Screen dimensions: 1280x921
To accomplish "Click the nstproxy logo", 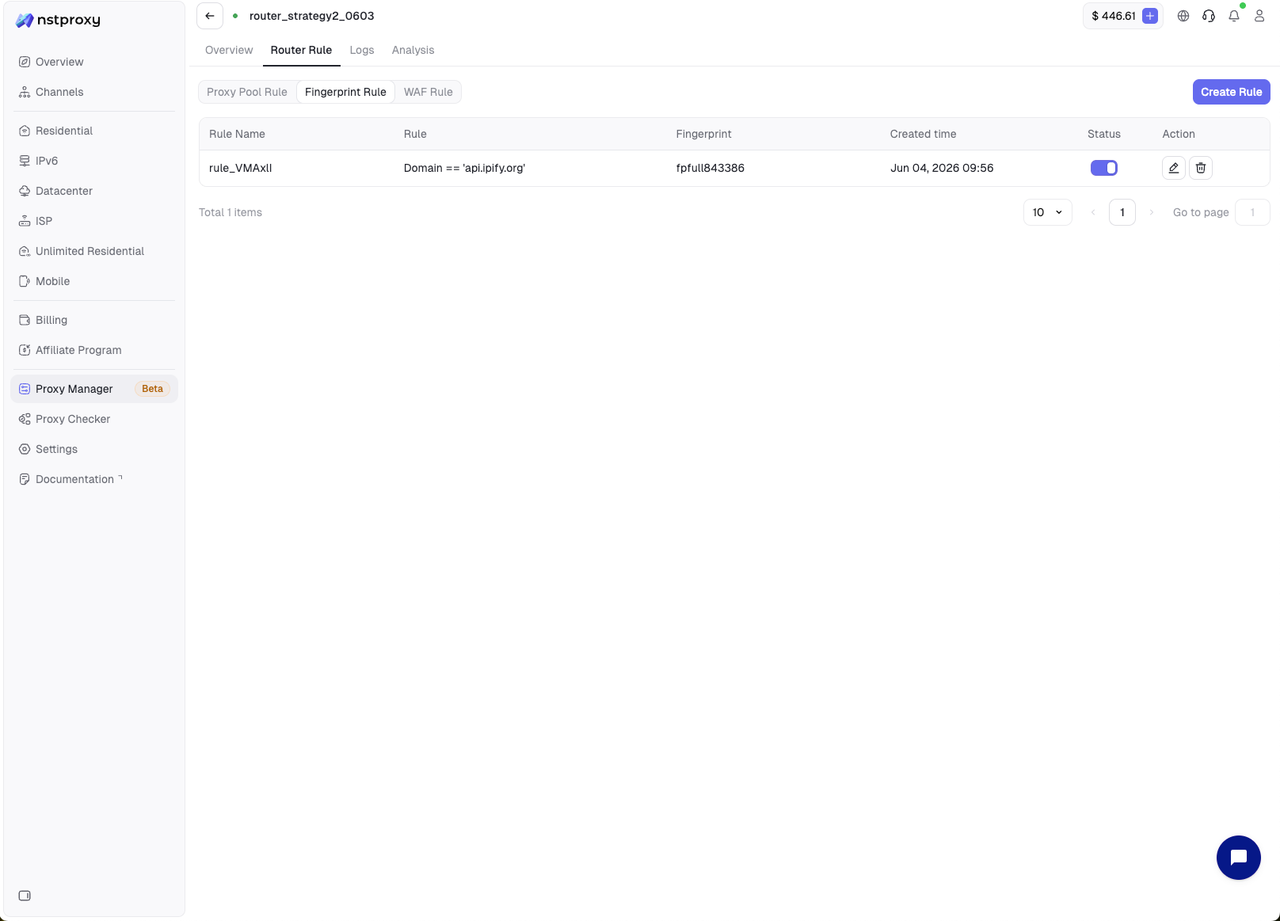I will [58, 20].
